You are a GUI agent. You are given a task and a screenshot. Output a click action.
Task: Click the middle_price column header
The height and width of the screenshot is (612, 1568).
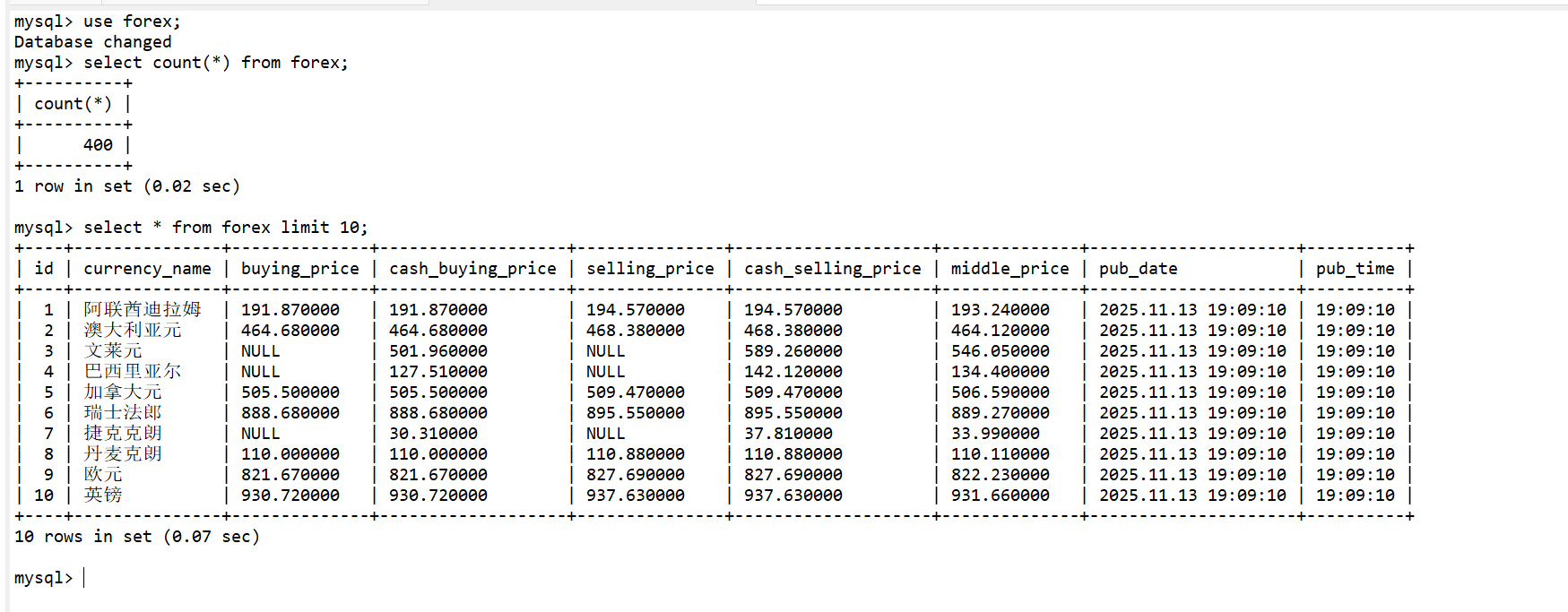1010,269
